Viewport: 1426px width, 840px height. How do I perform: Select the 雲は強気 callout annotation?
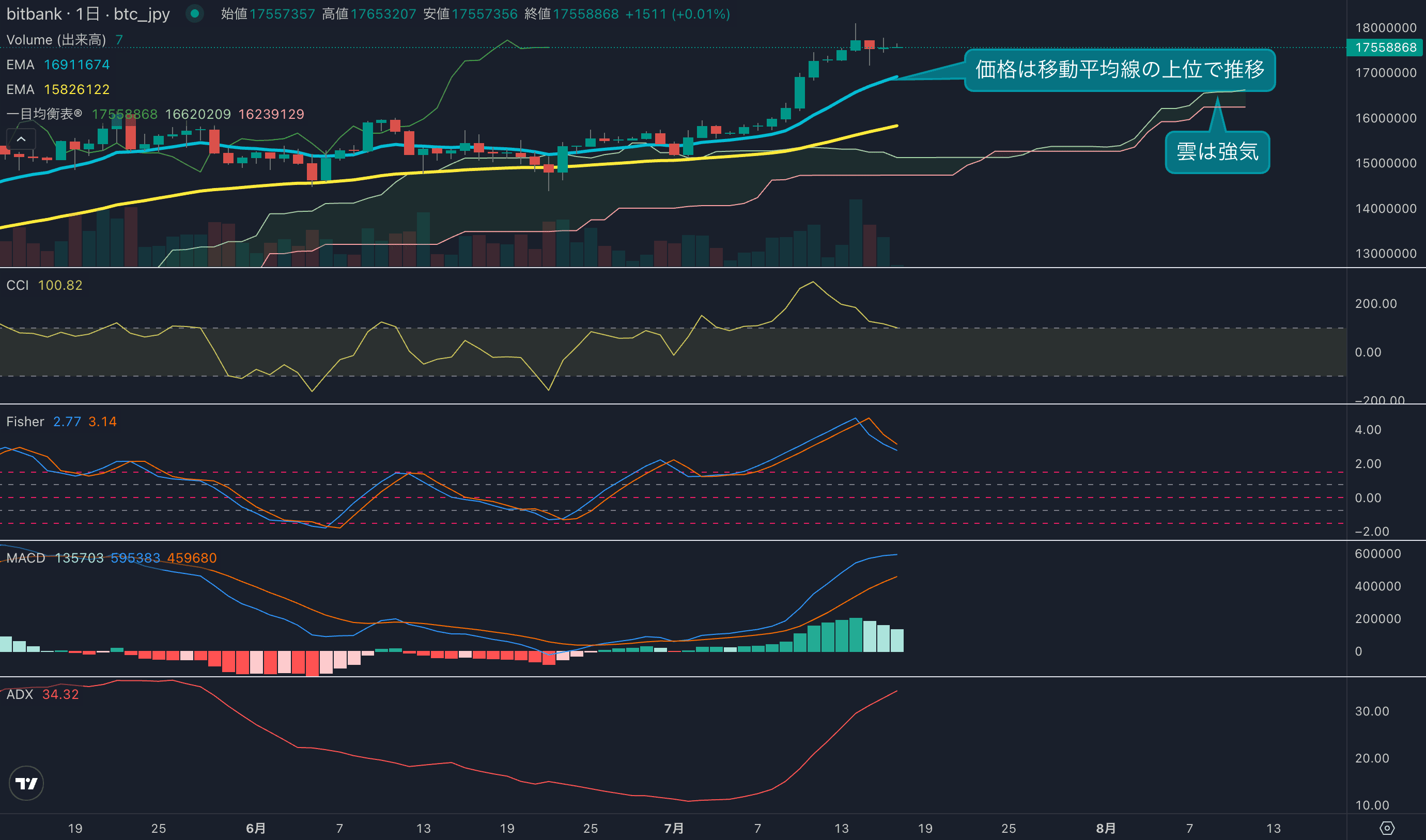coord(1217,152)
